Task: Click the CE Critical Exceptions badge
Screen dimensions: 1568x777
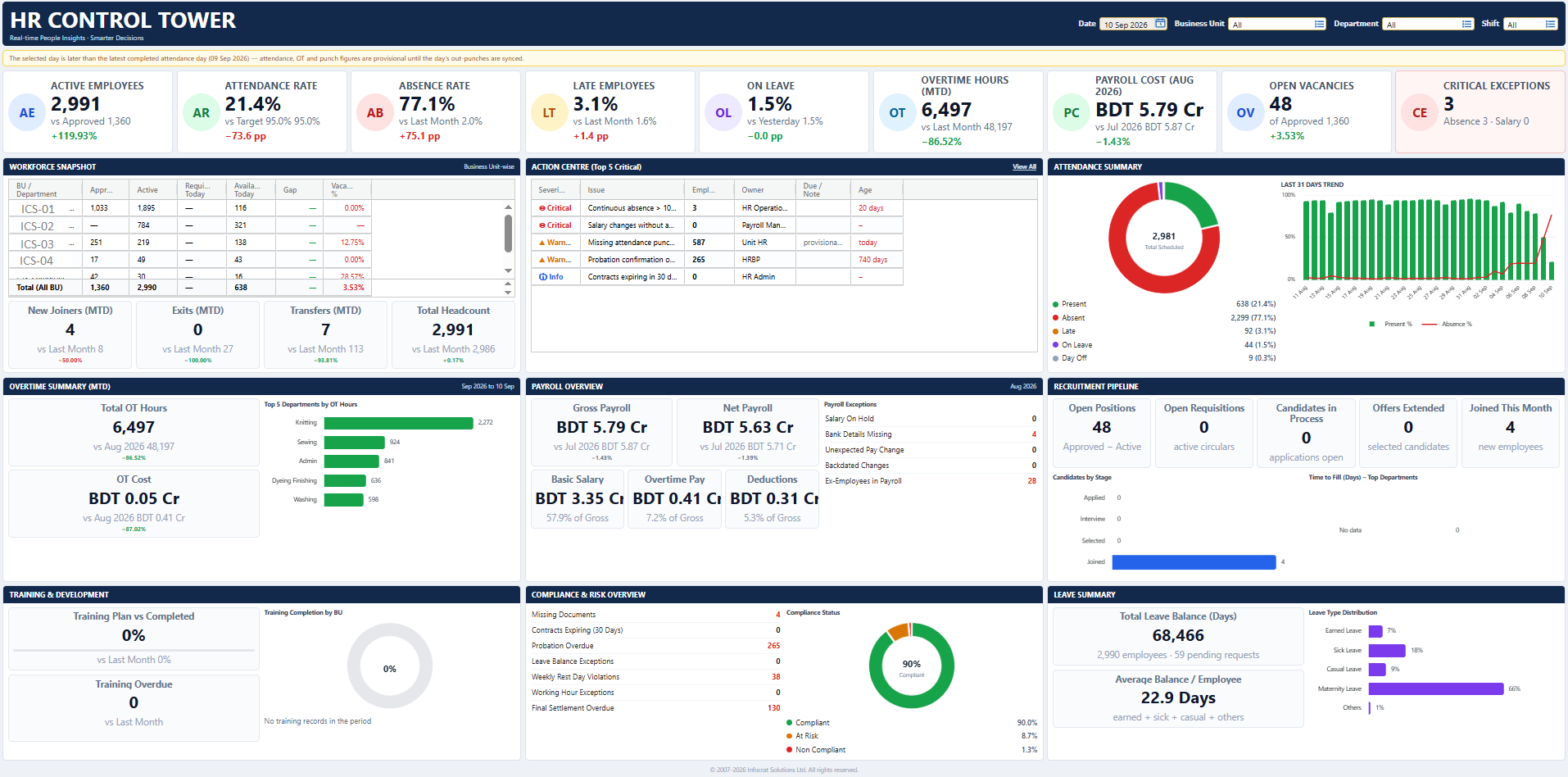Action: click(1420, 113)
